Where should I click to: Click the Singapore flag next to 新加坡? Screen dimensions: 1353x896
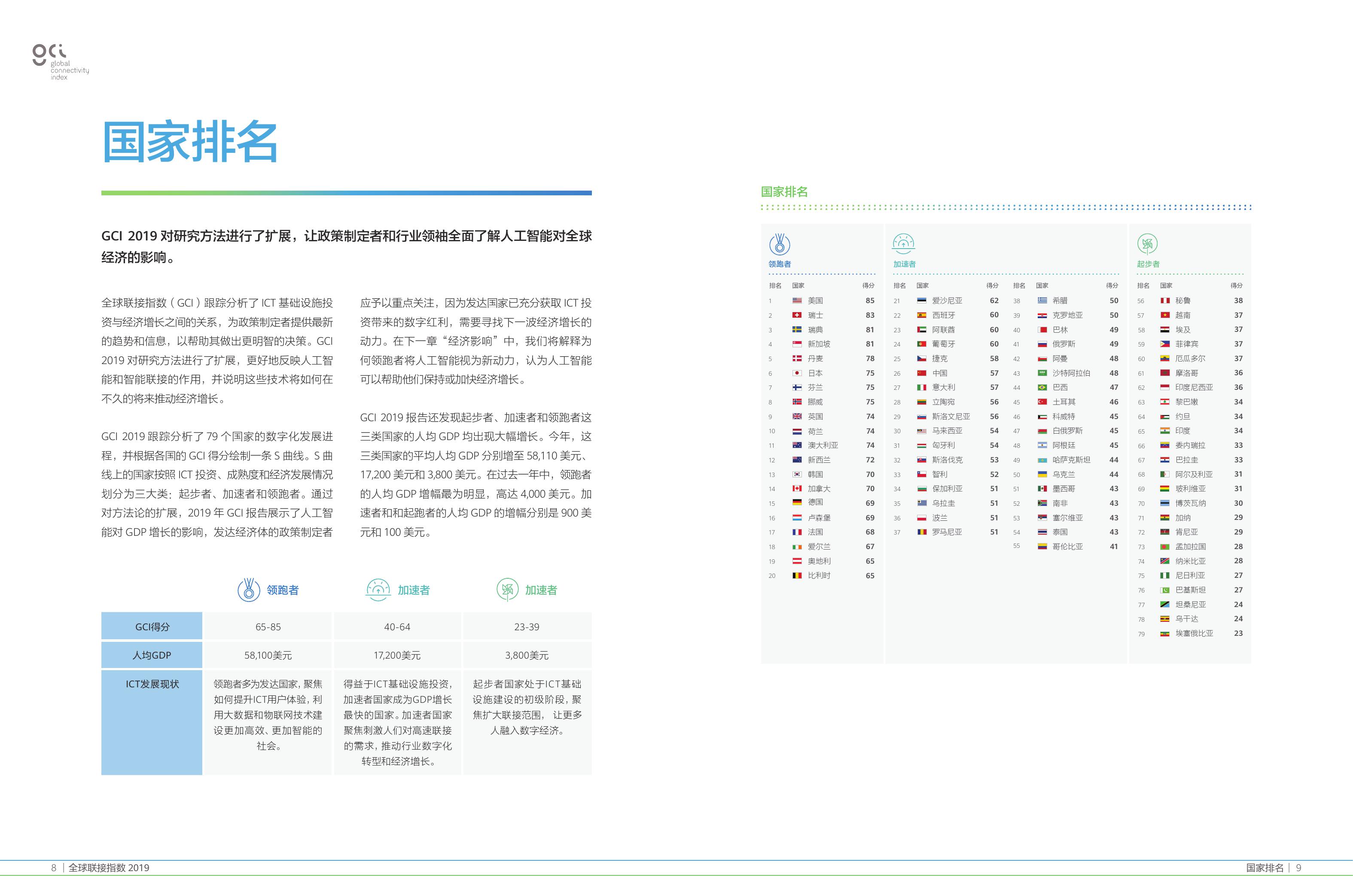click(x=797, y=344)
